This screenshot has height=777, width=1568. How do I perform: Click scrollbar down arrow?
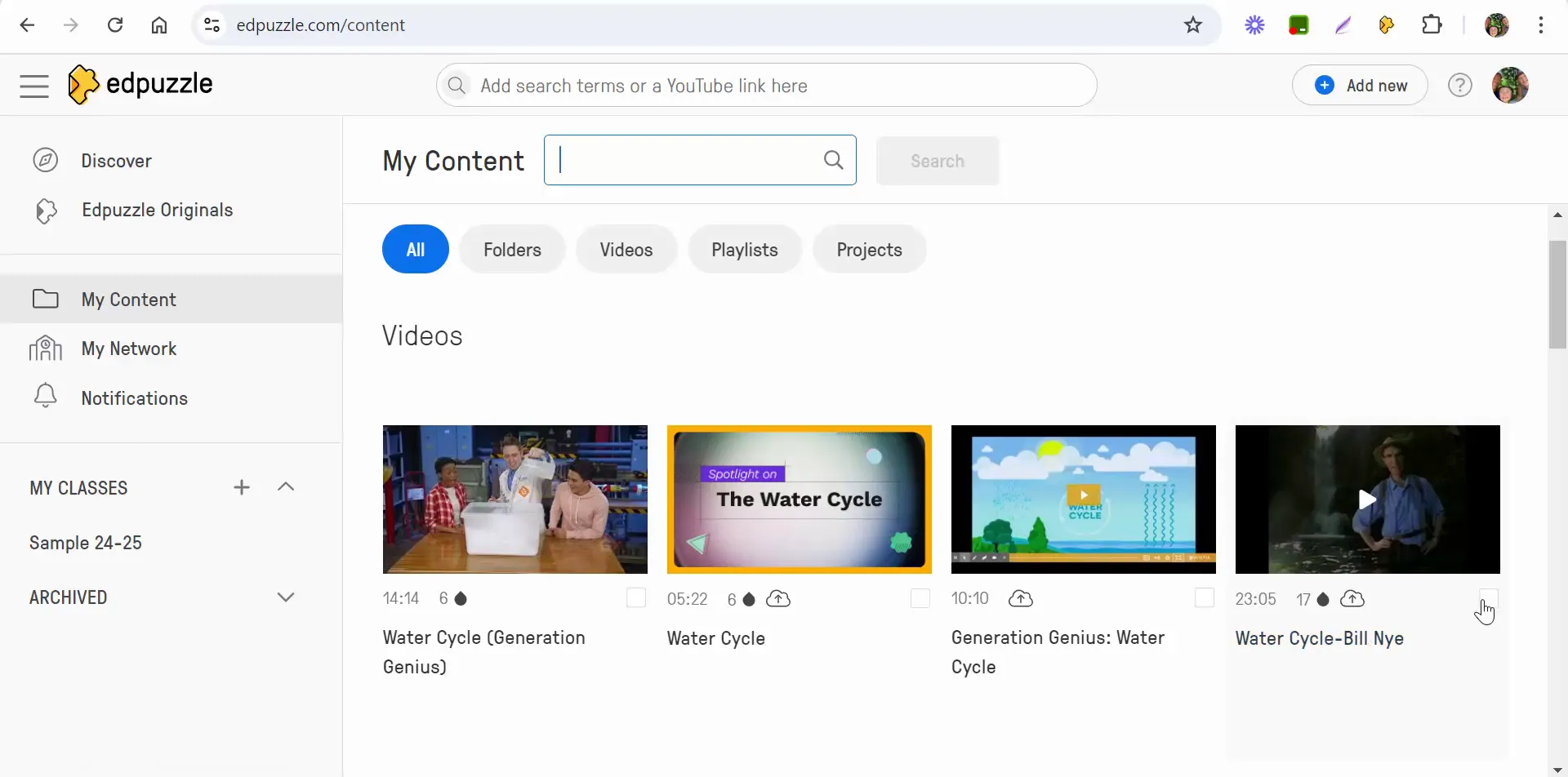point(1557,769)
